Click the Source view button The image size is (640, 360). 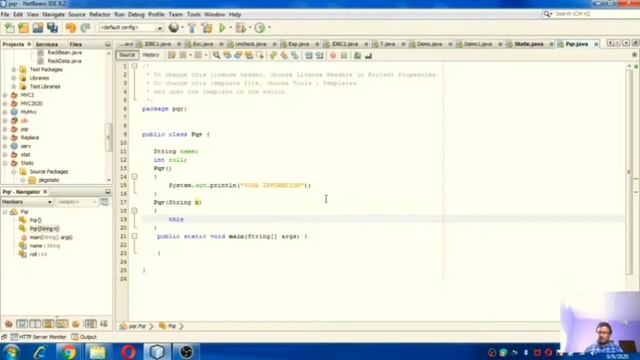click(127, 55)
